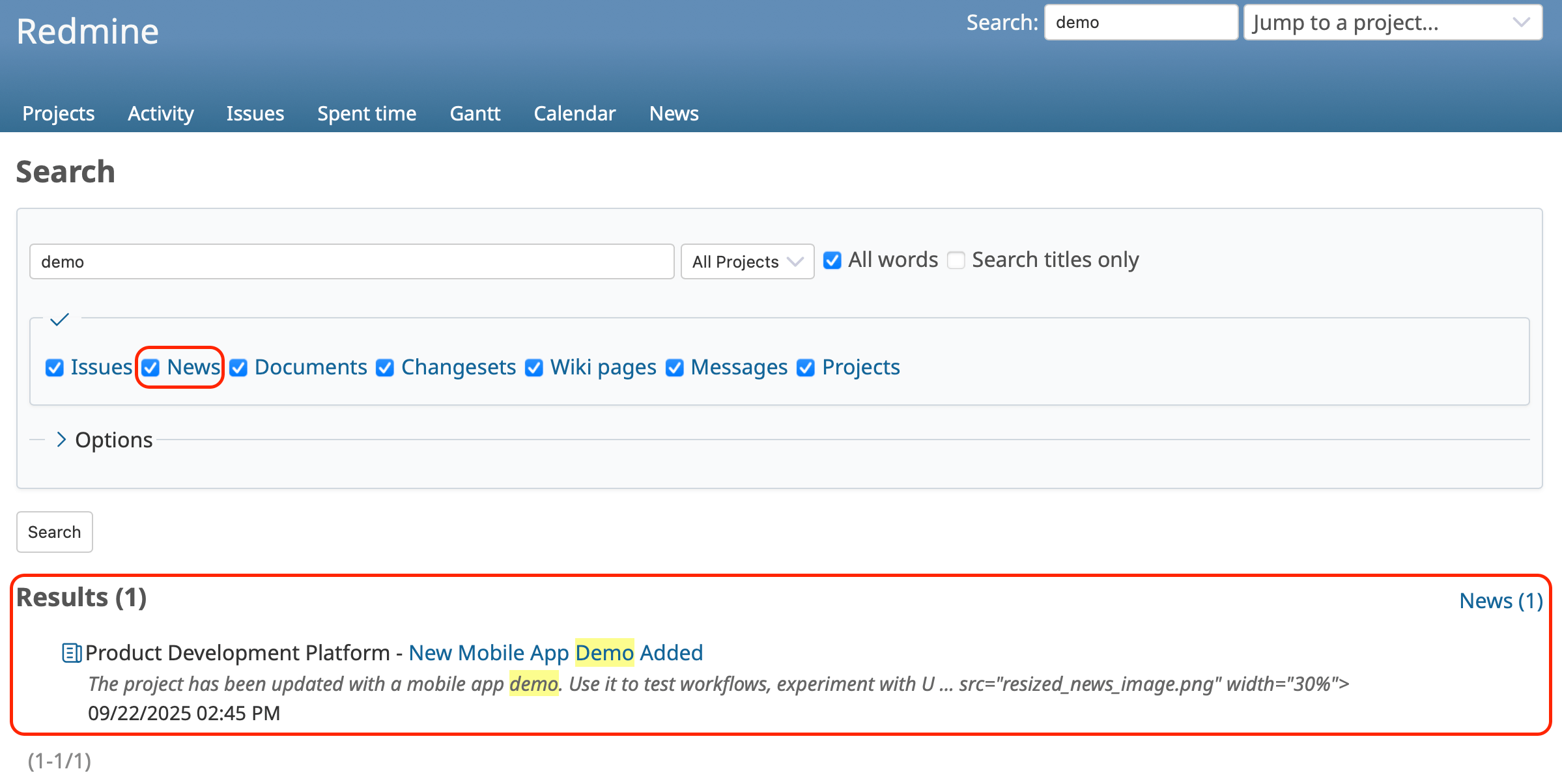1562x784 pixels.
Task: Uncheck the News filter
Action: pyautogui.click(x=150, y=367)
